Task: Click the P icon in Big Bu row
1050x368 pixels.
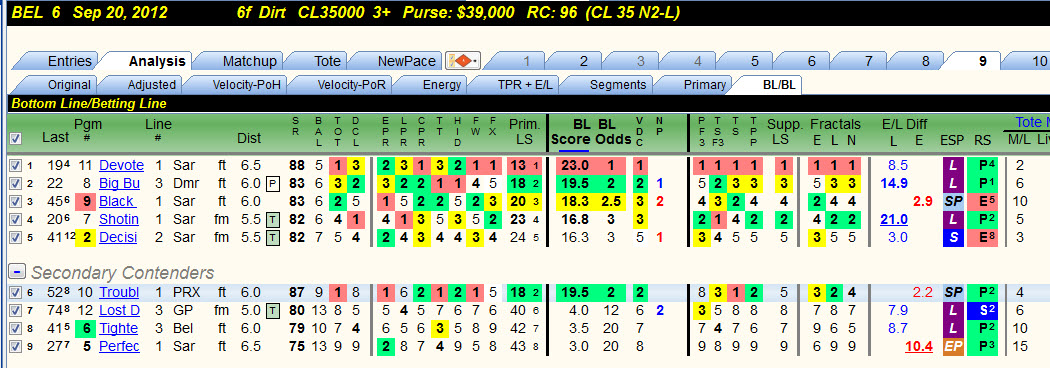Action: (x=273, y=184)
